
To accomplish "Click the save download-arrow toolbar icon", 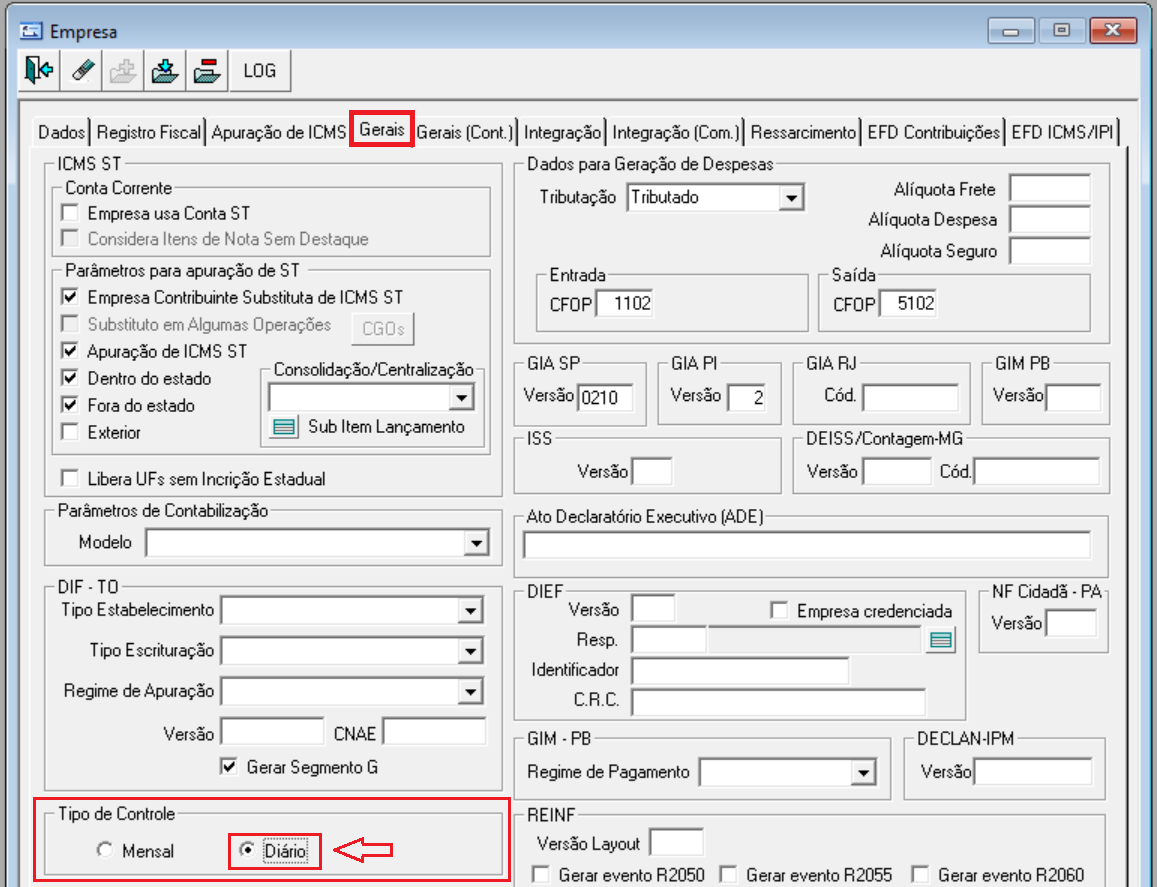I will [x=165, y=71].
